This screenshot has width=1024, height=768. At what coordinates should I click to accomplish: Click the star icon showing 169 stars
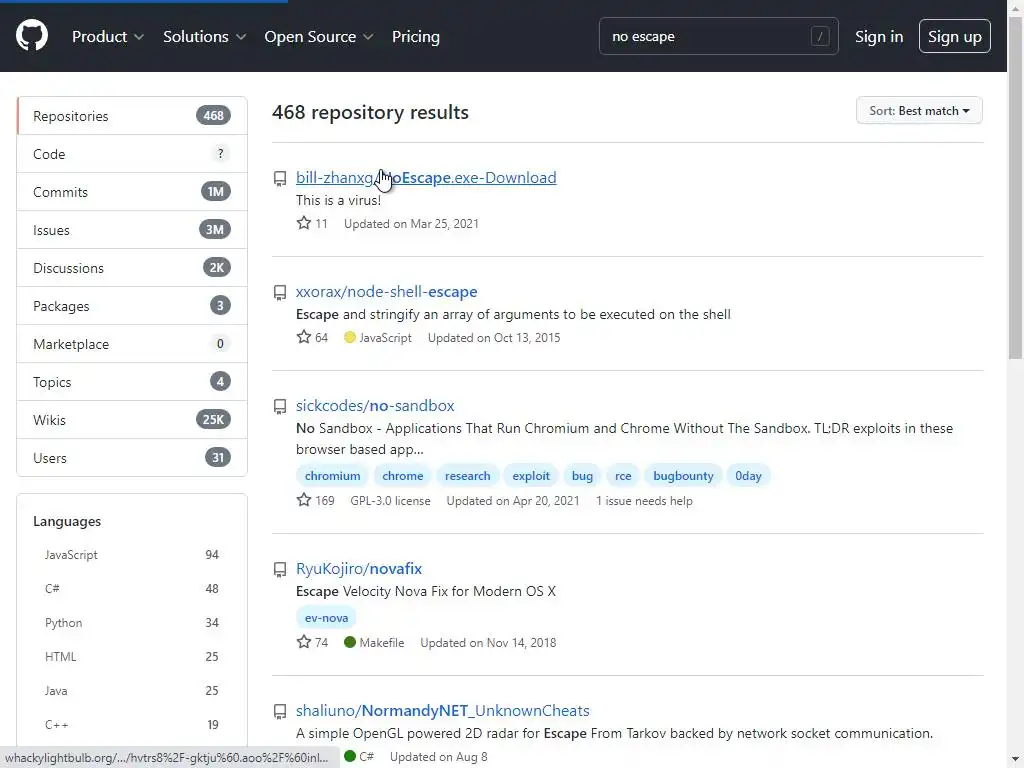[304, 500]
